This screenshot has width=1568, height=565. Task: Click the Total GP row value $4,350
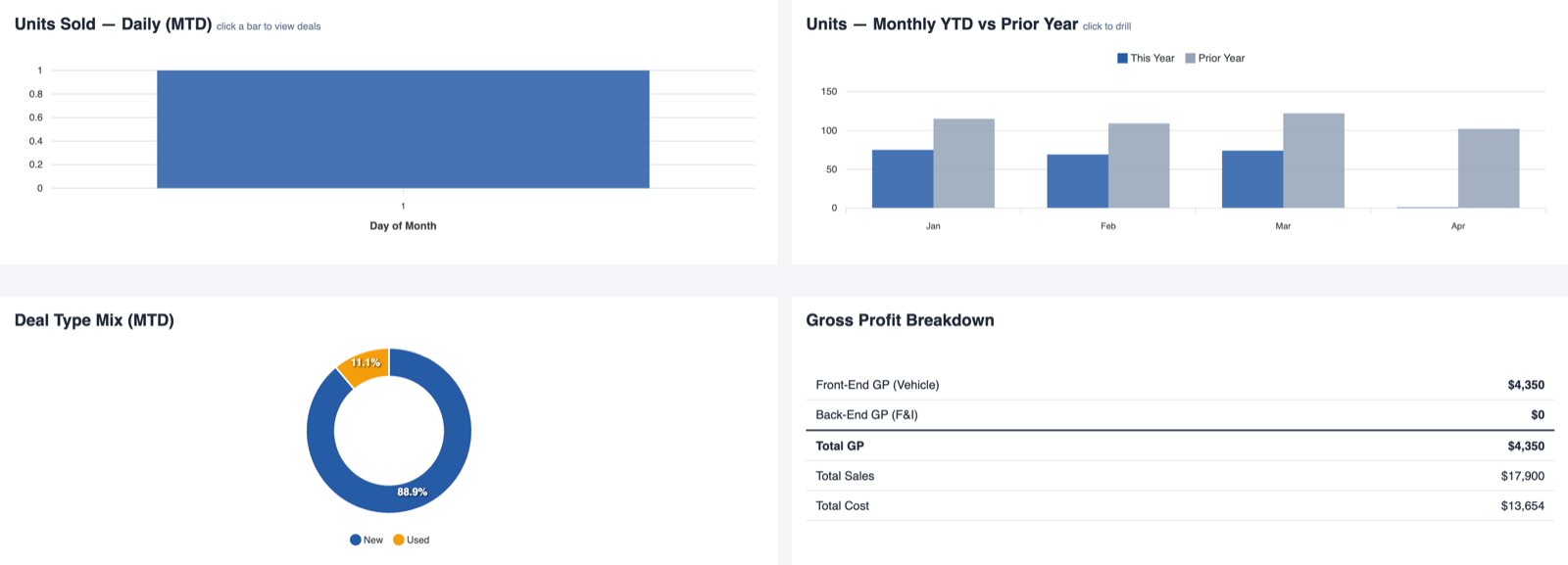pyautogui.click(x=1527, y=446)
